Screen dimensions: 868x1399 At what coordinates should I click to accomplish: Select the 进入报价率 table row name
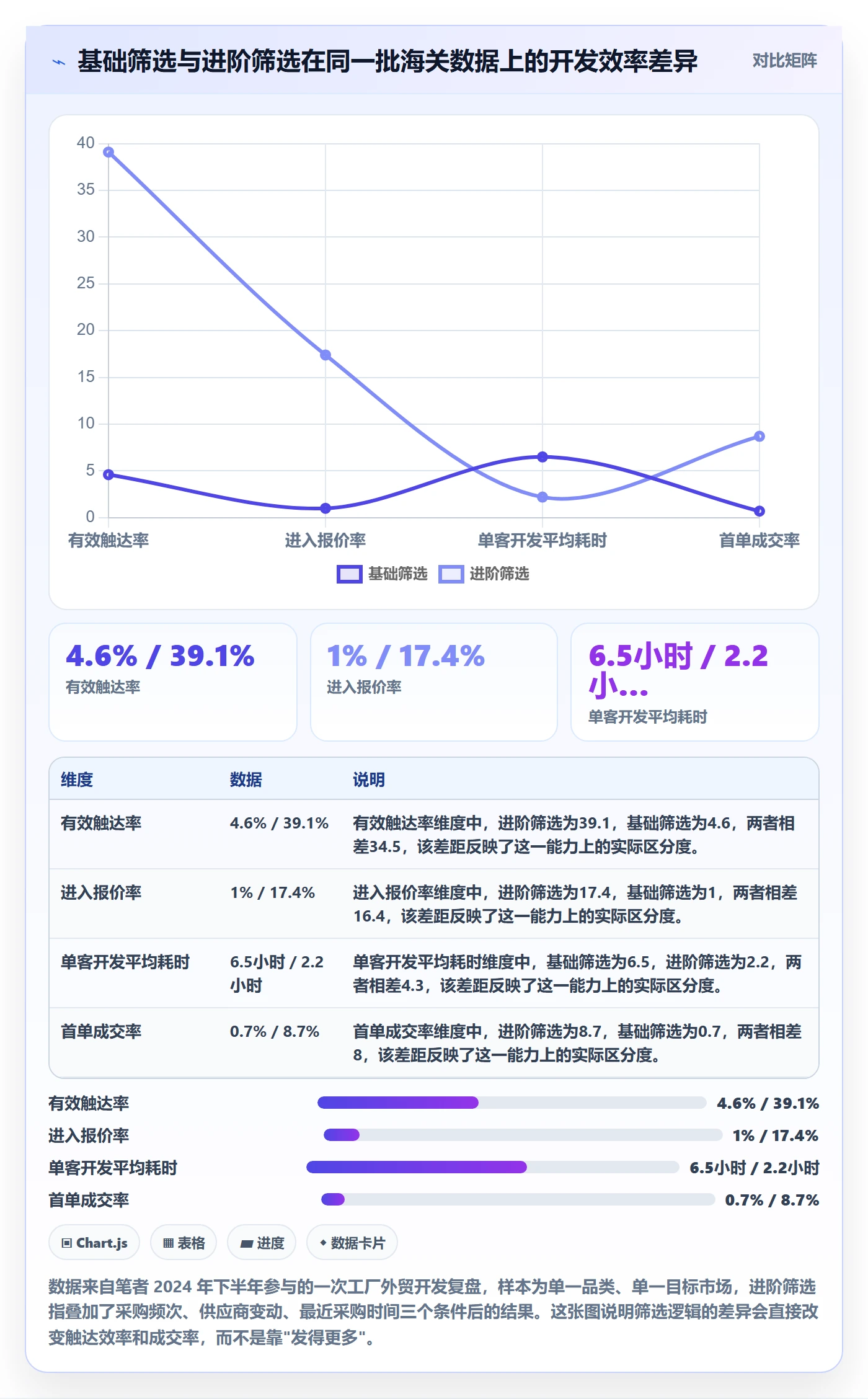[x=101, y=892]
